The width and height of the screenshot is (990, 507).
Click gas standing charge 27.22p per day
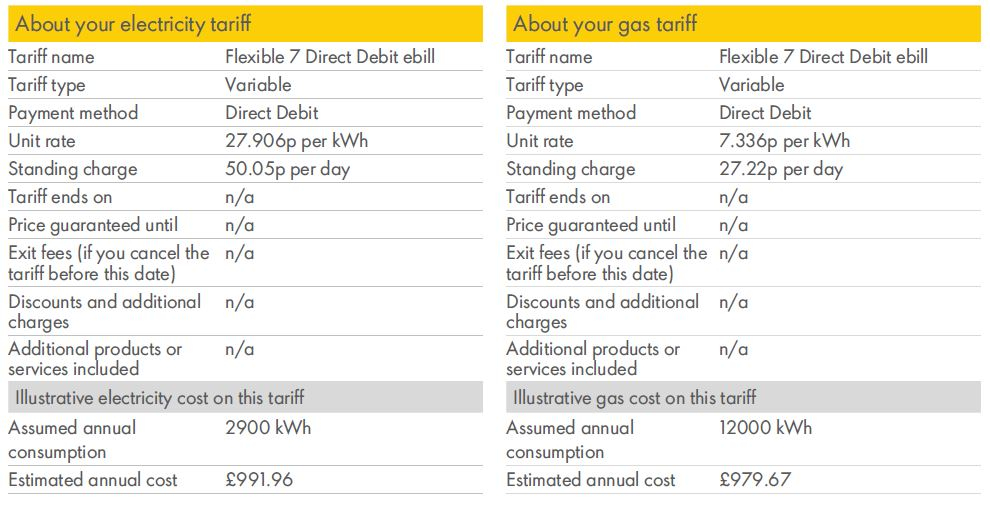pos(781,169)
